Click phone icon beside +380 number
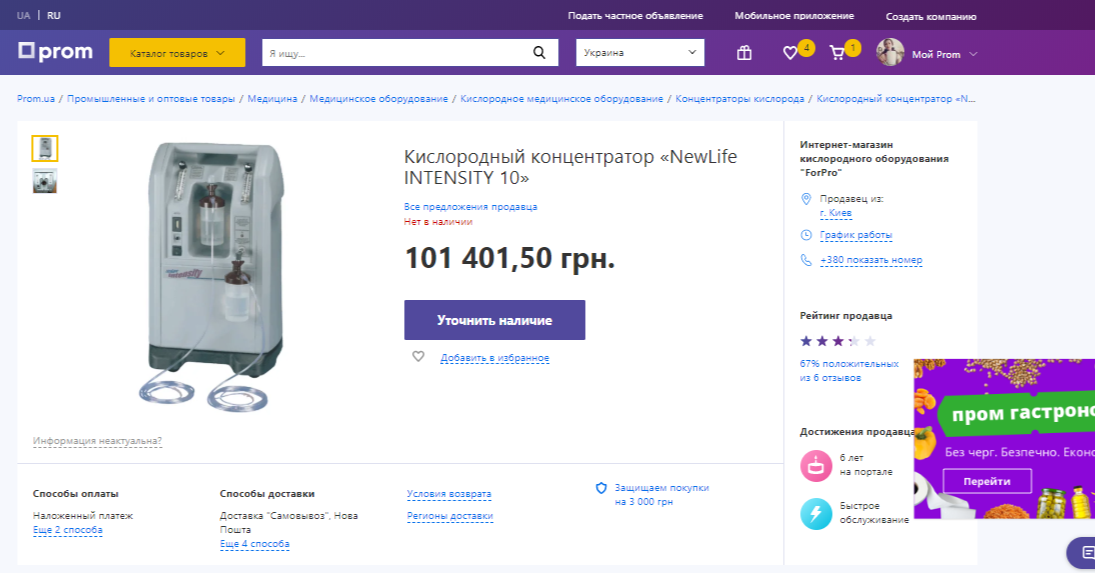Screen dimensions: 1095x573 [x=806, y=260]
